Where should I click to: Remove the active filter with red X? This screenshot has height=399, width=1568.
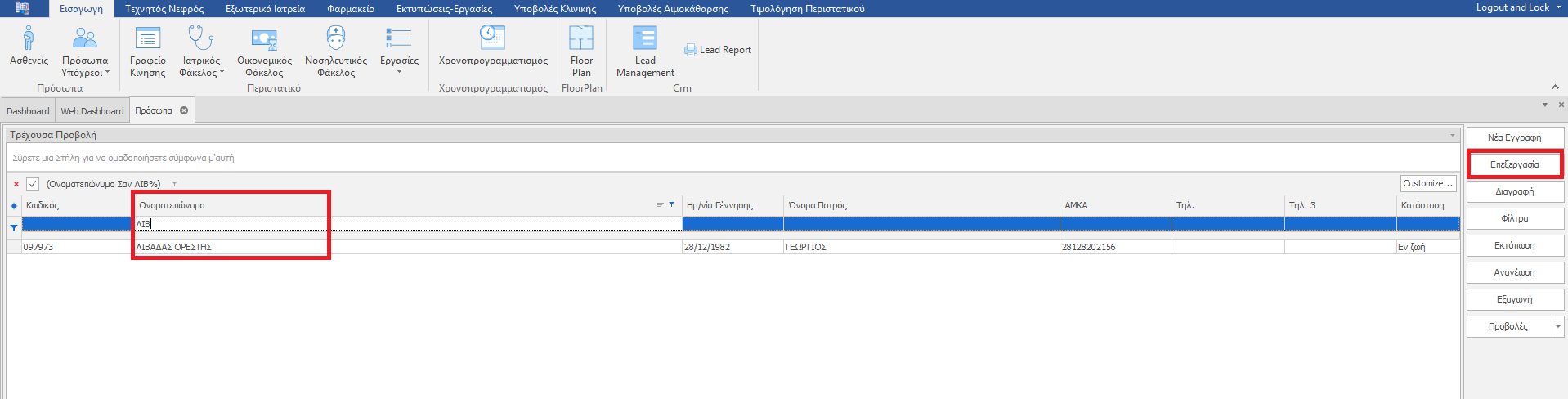16,184
